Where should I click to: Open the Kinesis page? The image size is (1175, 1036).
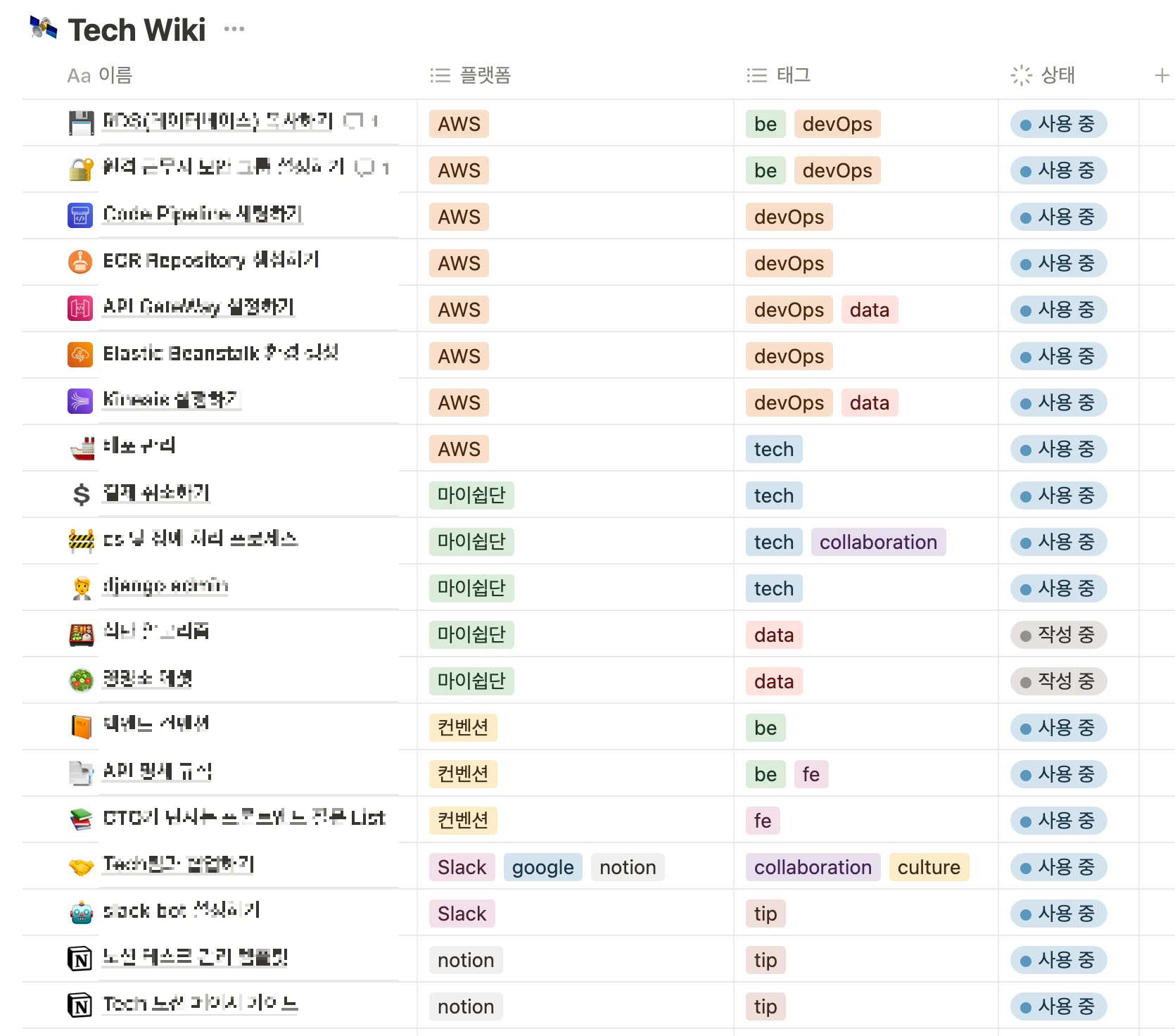tap(172, 399)
